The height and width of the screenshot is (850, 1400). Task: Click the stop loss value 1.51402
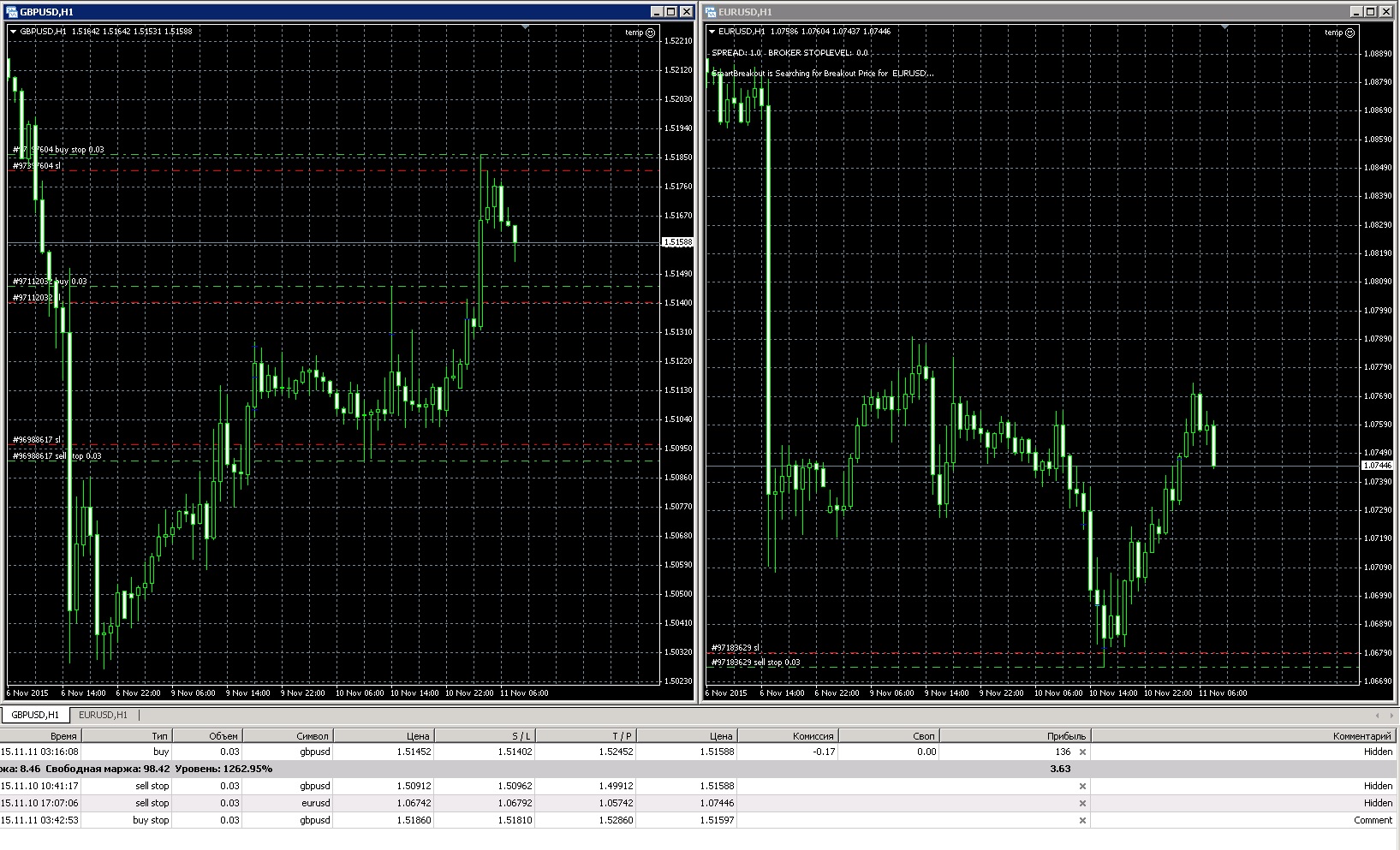(x=513, y=752)
